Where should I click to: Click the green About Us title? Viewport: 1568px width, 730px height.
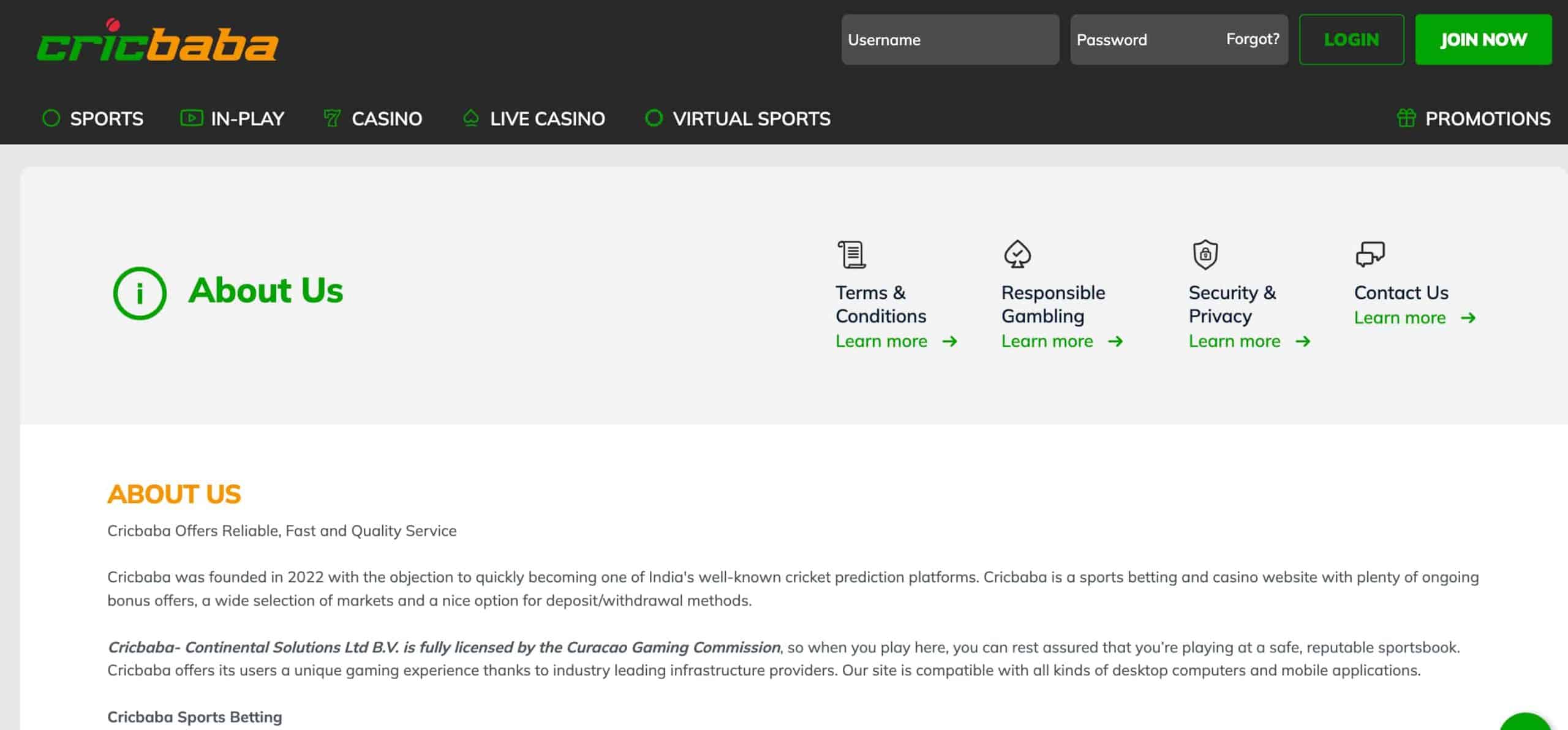tap(266, 290)
